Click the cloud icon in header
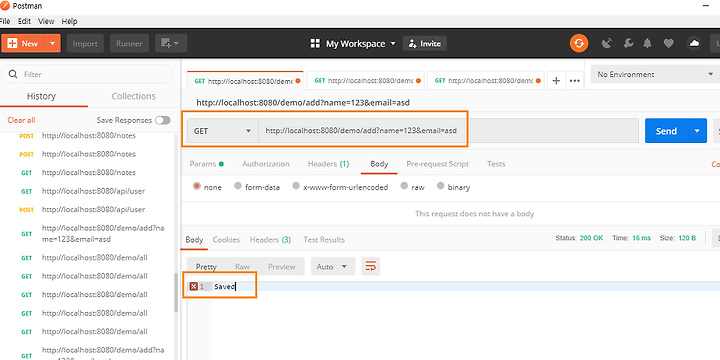Viewport: 720px width, 360px height. coord(694,44)
